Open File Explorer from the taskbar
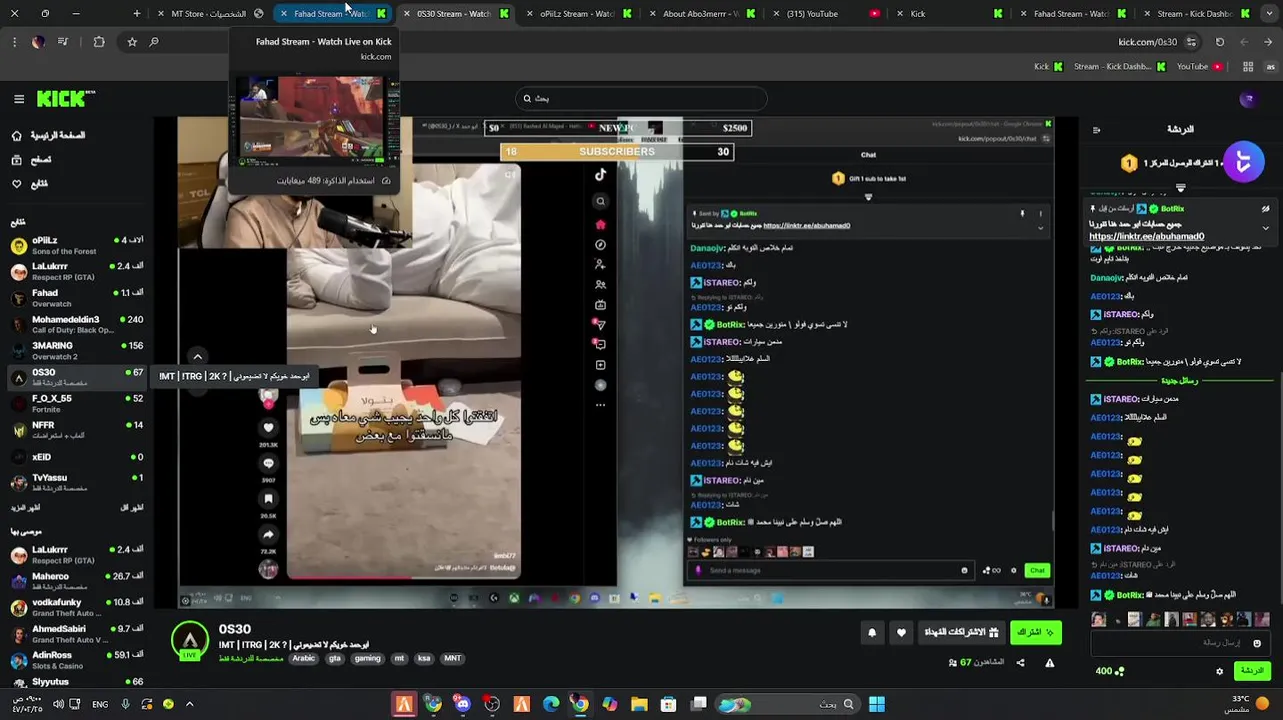1283x720 pixels. point(639,704)
